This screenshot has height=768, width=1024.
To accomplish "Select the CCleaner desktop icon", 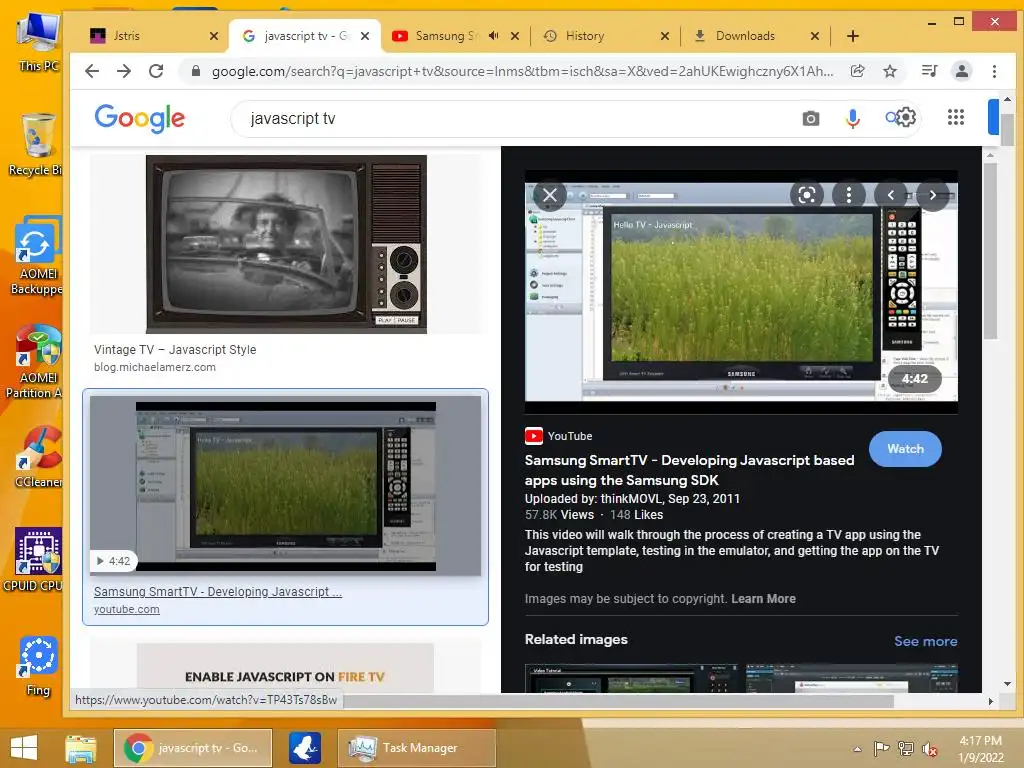I will [x=39, y=457].
